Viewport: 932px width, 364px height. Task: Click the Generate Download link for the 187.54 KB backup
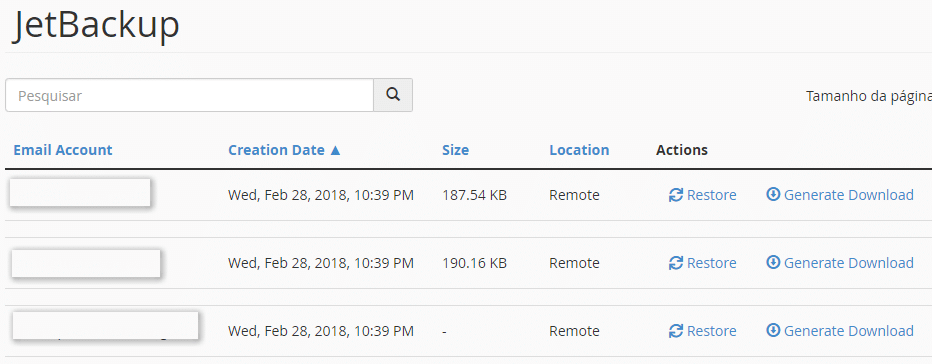pyautogui.click(x=849, y=195)
